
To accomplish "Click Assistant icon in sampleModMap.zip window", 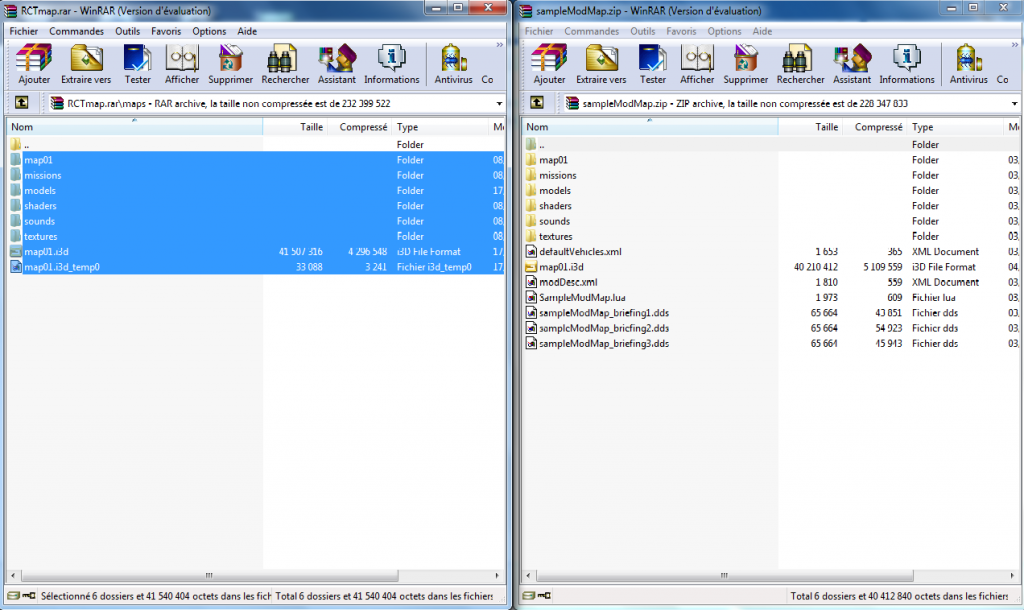I will [852, 64].
